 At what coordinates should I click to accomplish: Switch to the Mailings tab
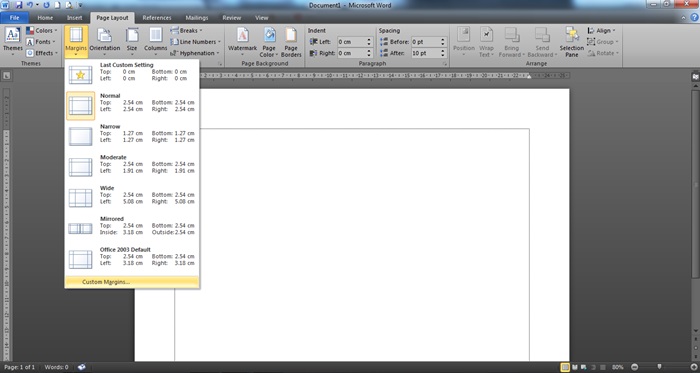click(x=197, y=18)
